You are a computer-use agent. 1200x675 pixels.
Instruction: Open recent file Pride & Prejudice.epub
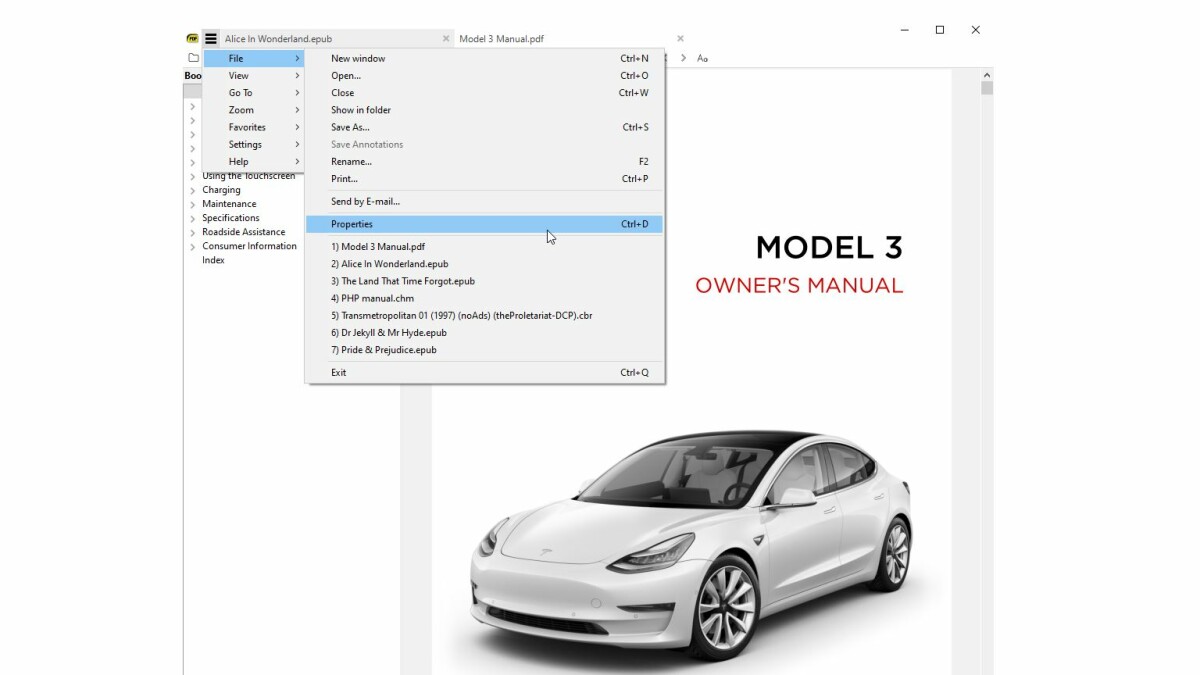pyautogui.click(x=485, y=350)
